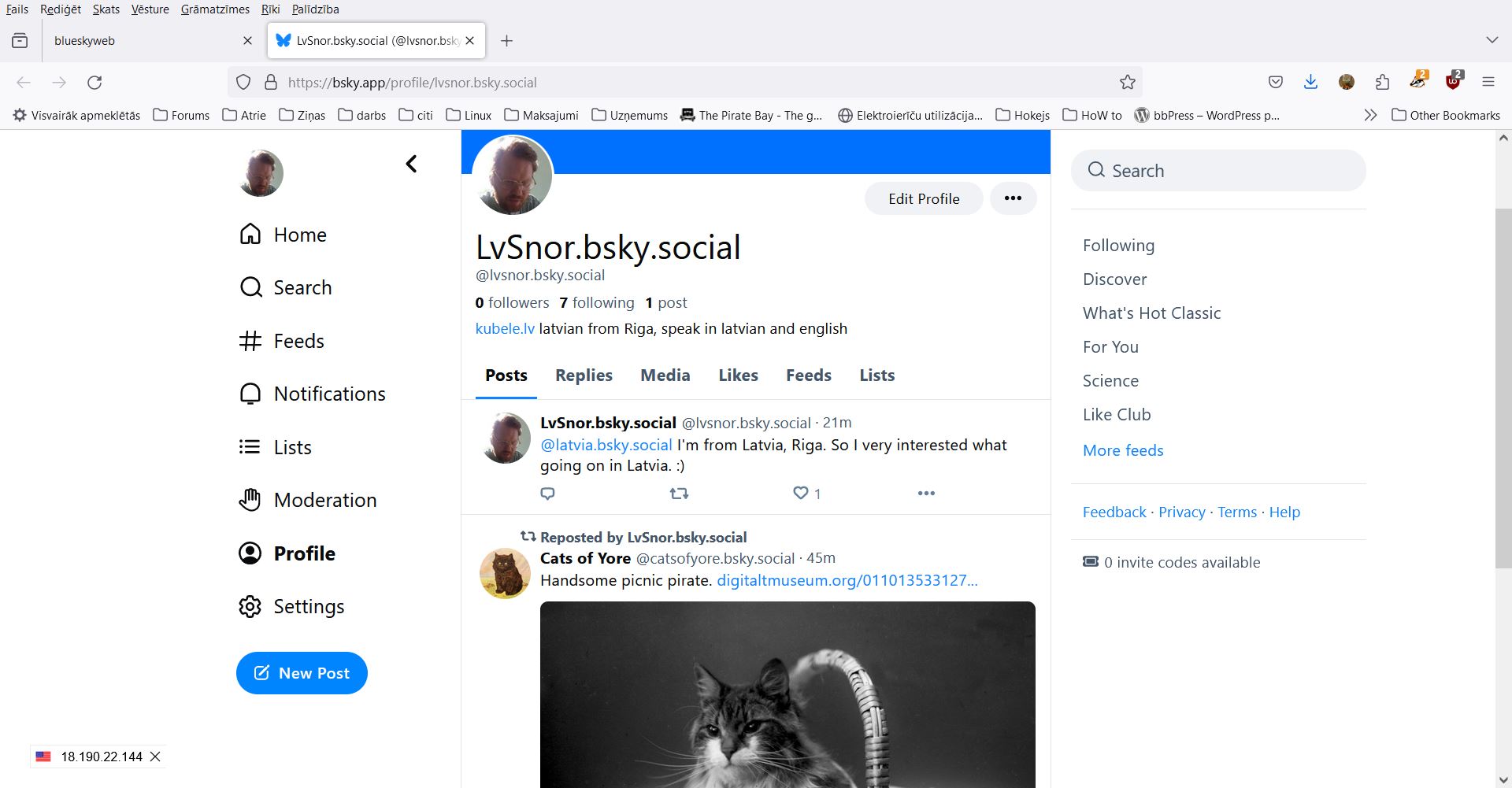Reload the page with the refresh icon

point(94,83)
